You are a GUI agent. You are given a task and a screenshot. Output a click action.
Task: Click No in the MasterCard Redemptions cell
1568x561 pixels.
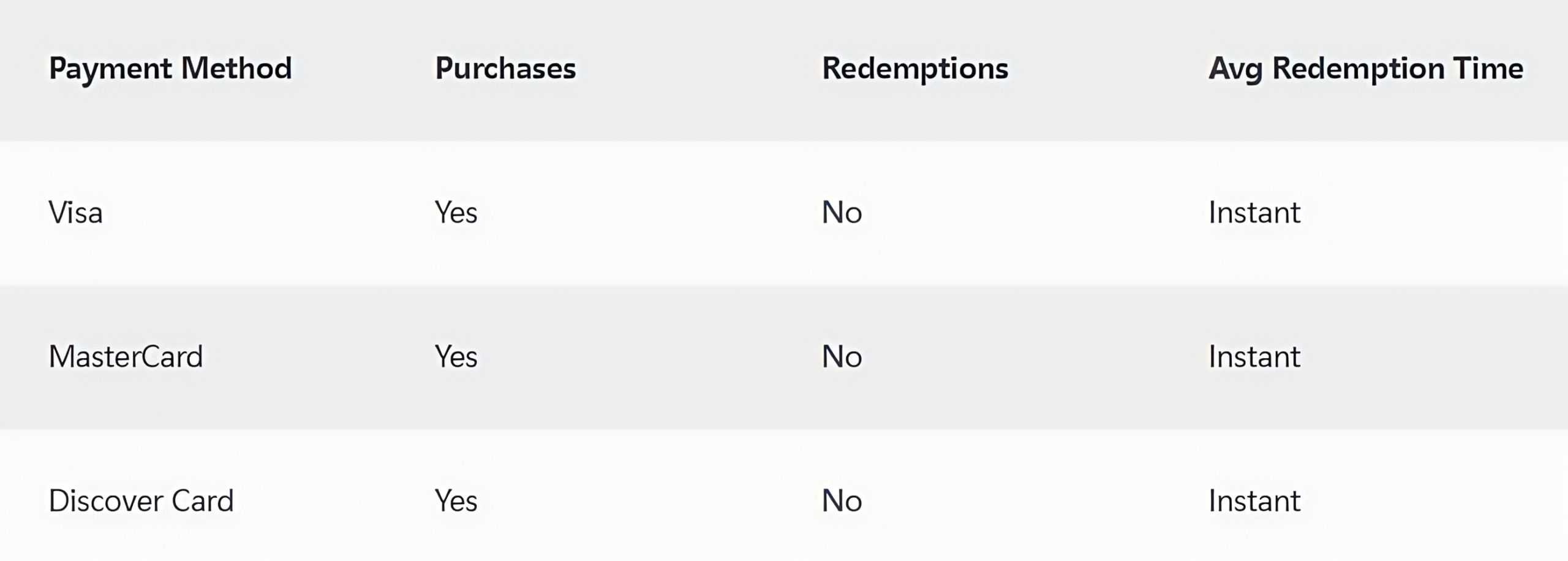pos(842,357)
